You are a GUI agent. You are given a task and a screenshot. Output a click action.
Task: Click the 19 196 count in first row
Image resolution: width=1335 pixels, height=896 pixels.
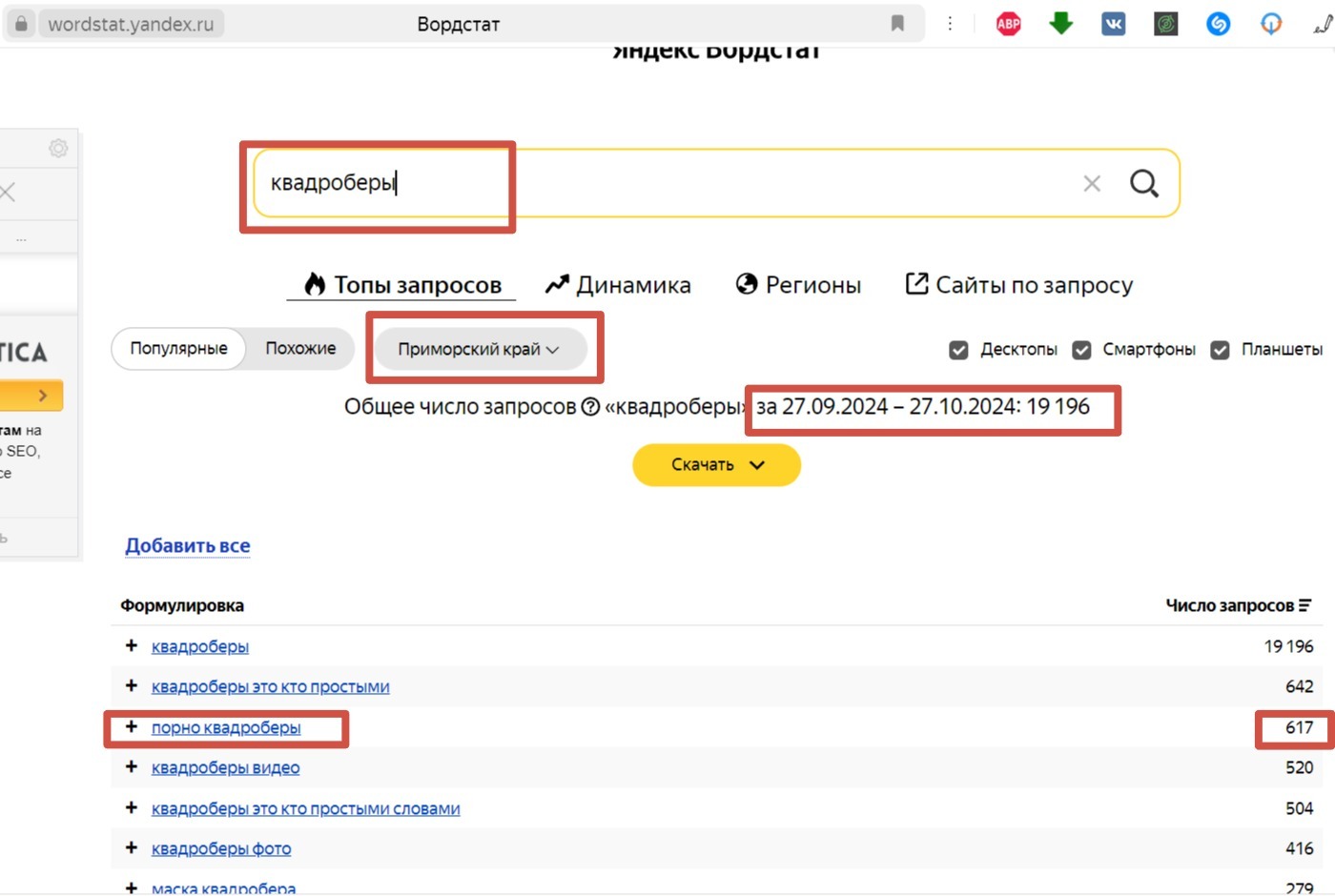click(1288, 646)
